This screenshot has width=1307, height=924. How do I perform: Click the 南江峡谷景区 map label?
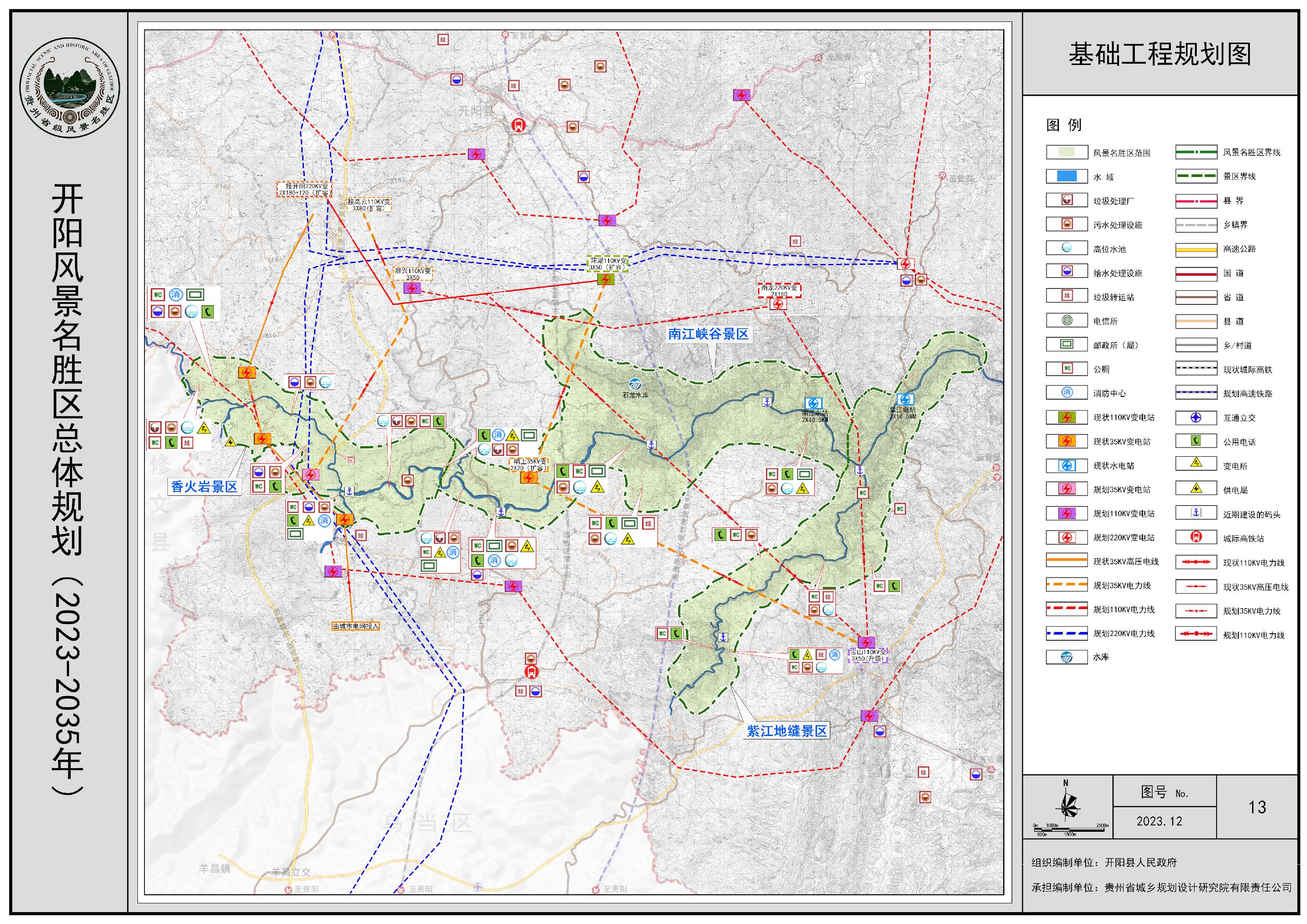pos(708,334)
